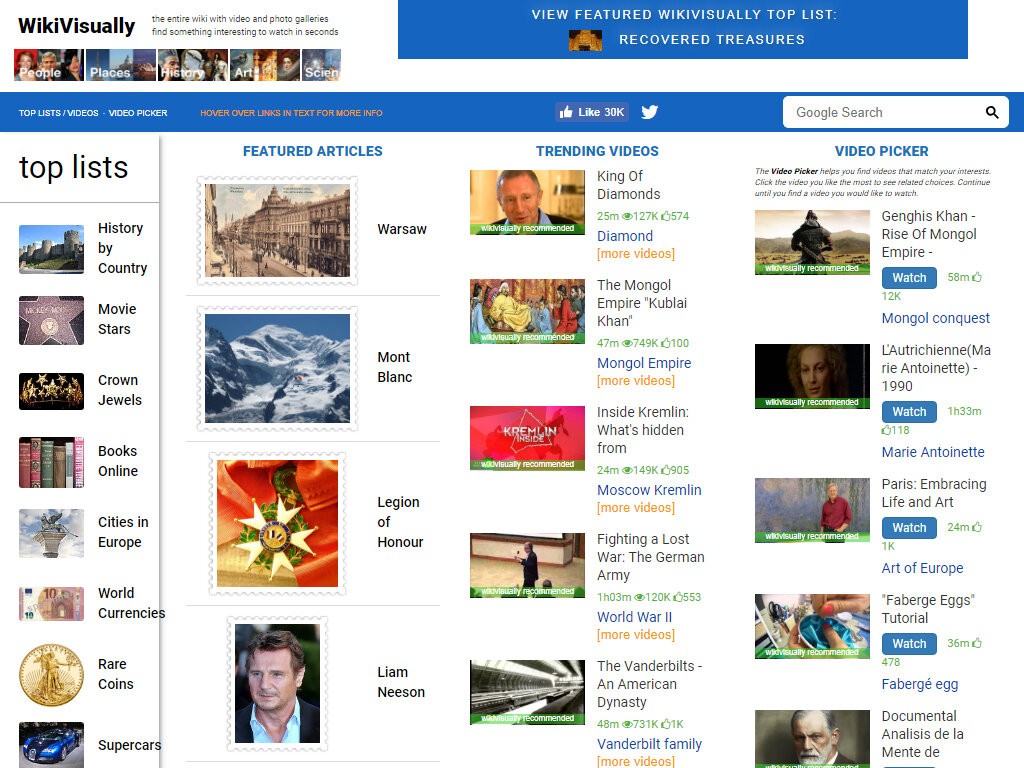1024x768 pixels.
Task: Open the Movie Stars walk-of-fame thumbnail
Action: [52, 320]
